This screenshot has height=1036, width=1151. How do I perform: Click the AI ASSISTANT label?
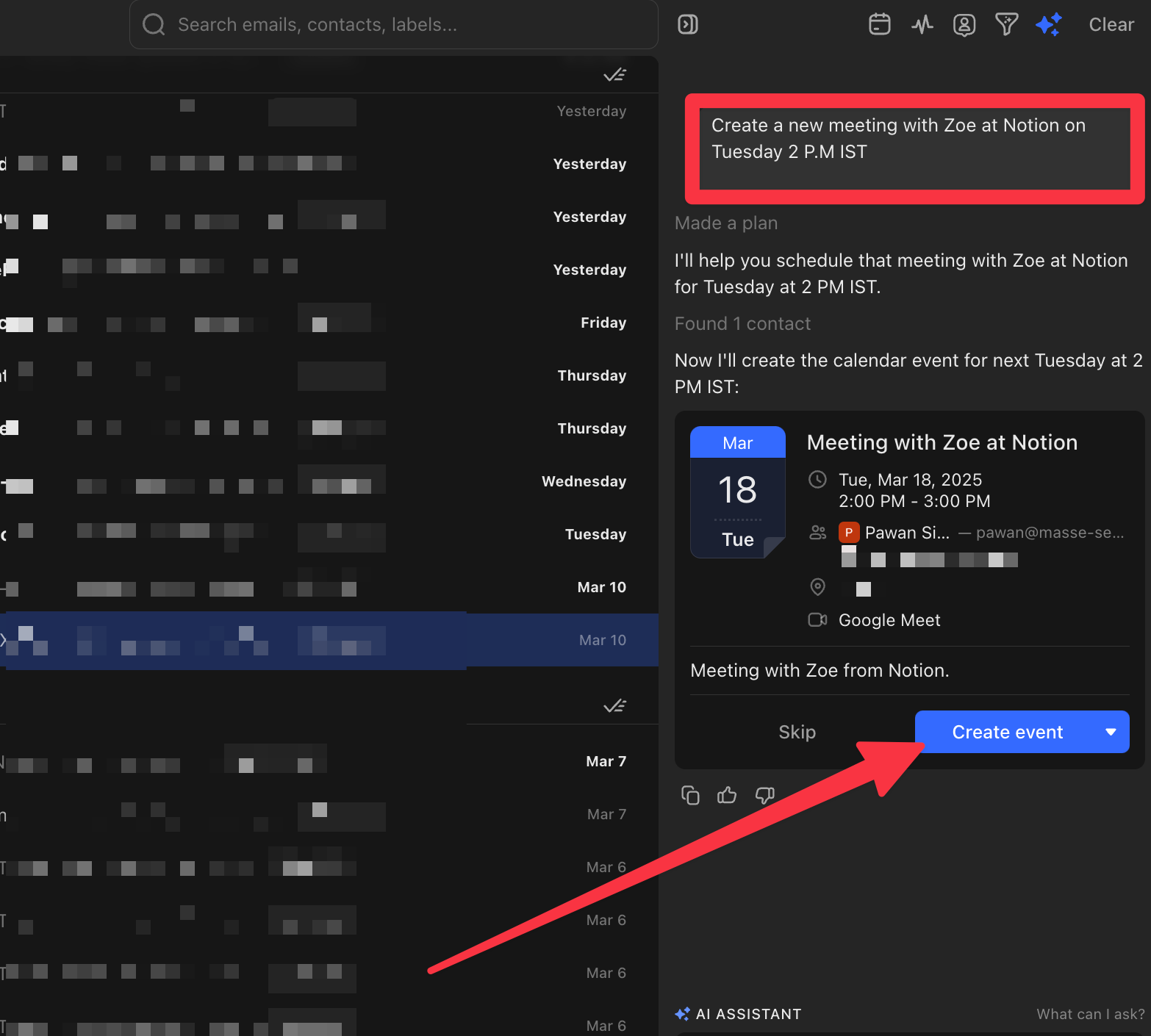click(748, 1014)
